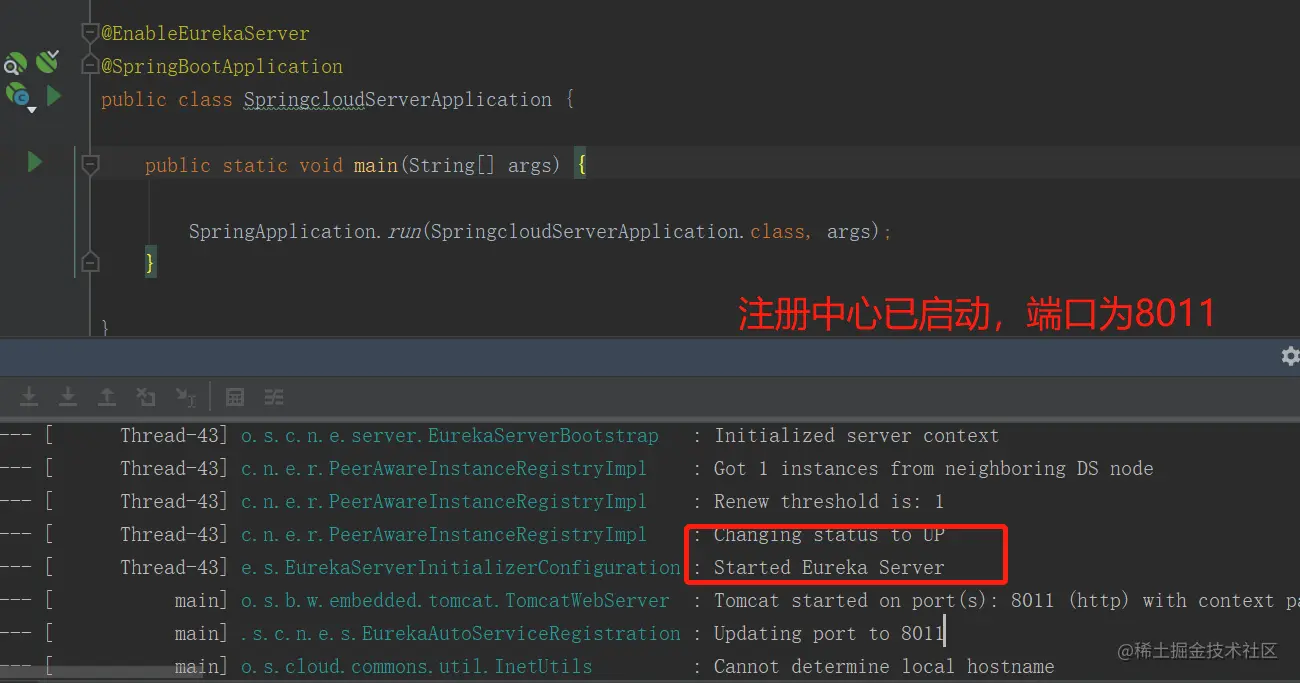Click the @EnableEurekaServer annotation text

pyautogui.click(x=205, y=33)
